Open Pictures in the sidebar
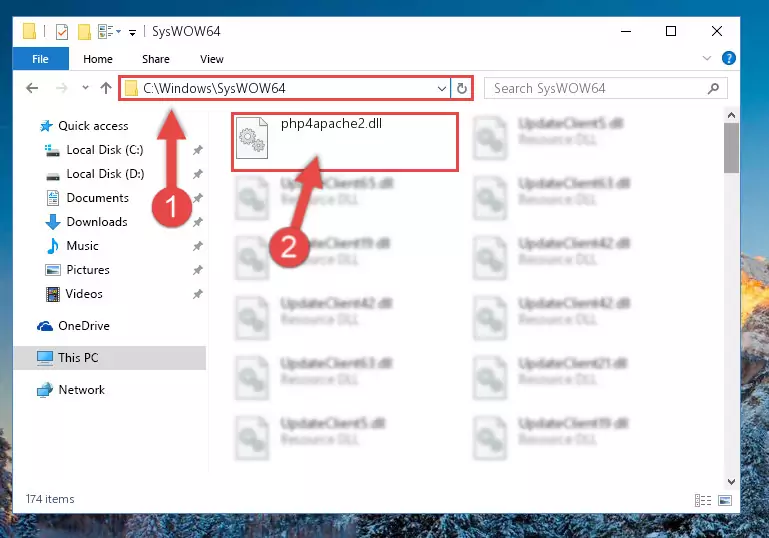The height and width of the screenshot is (538, 769). click(x=88, y=270)
